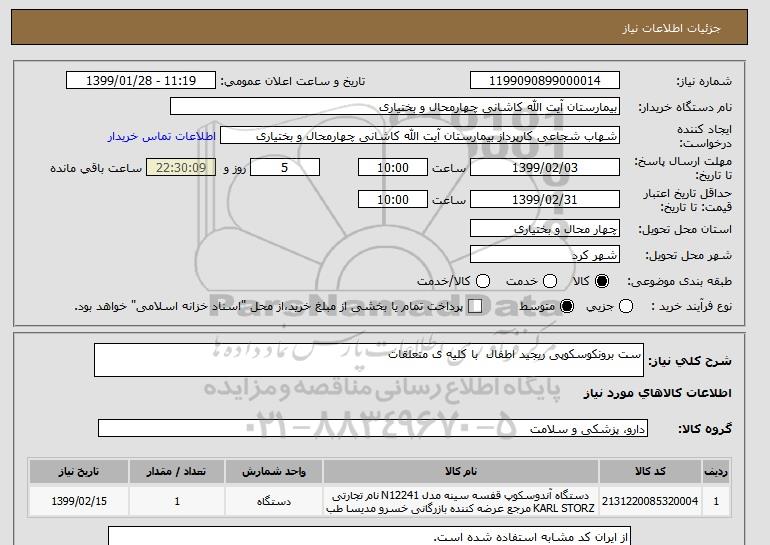
Task: Click the quantity cell in row 1
Action: tap(177, 501)
